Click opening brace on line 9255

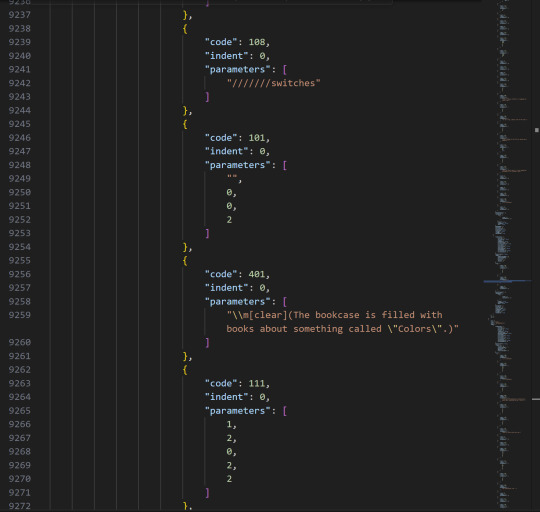coord(185,260)
